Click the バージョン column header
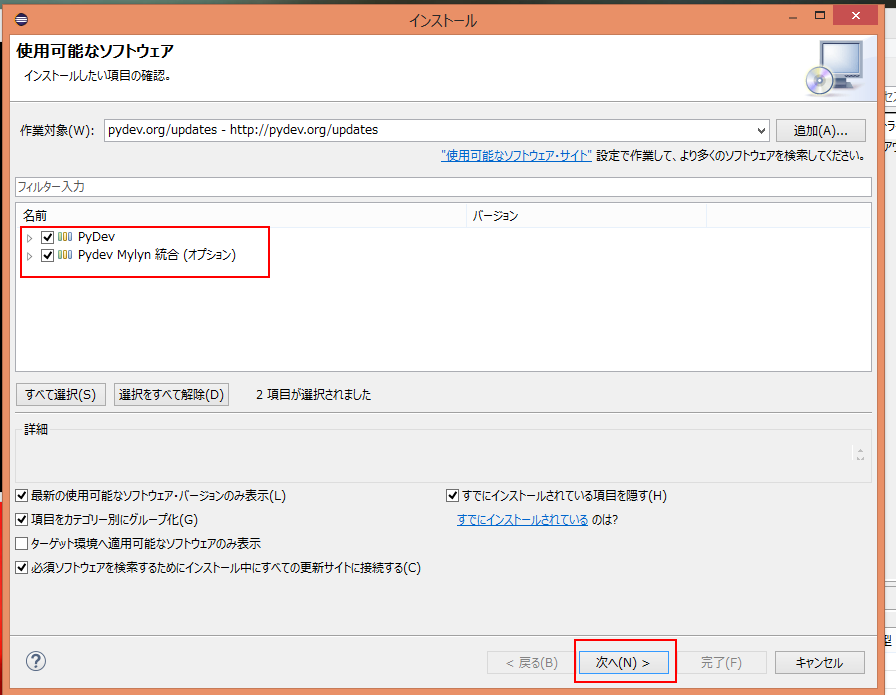 pyautogui.click(x=587, y=215)
